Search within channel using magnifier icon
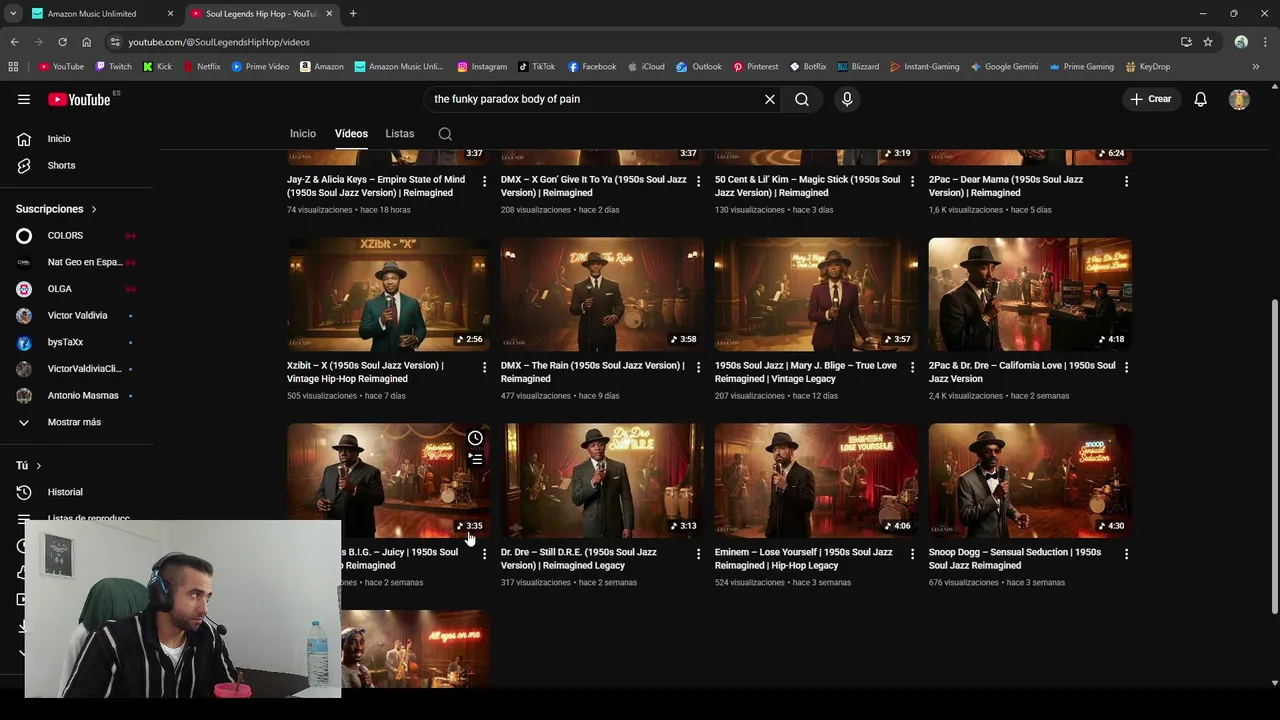Image resolution: width=1280 pixels, height=720 pixels. [x=445, y=134]
